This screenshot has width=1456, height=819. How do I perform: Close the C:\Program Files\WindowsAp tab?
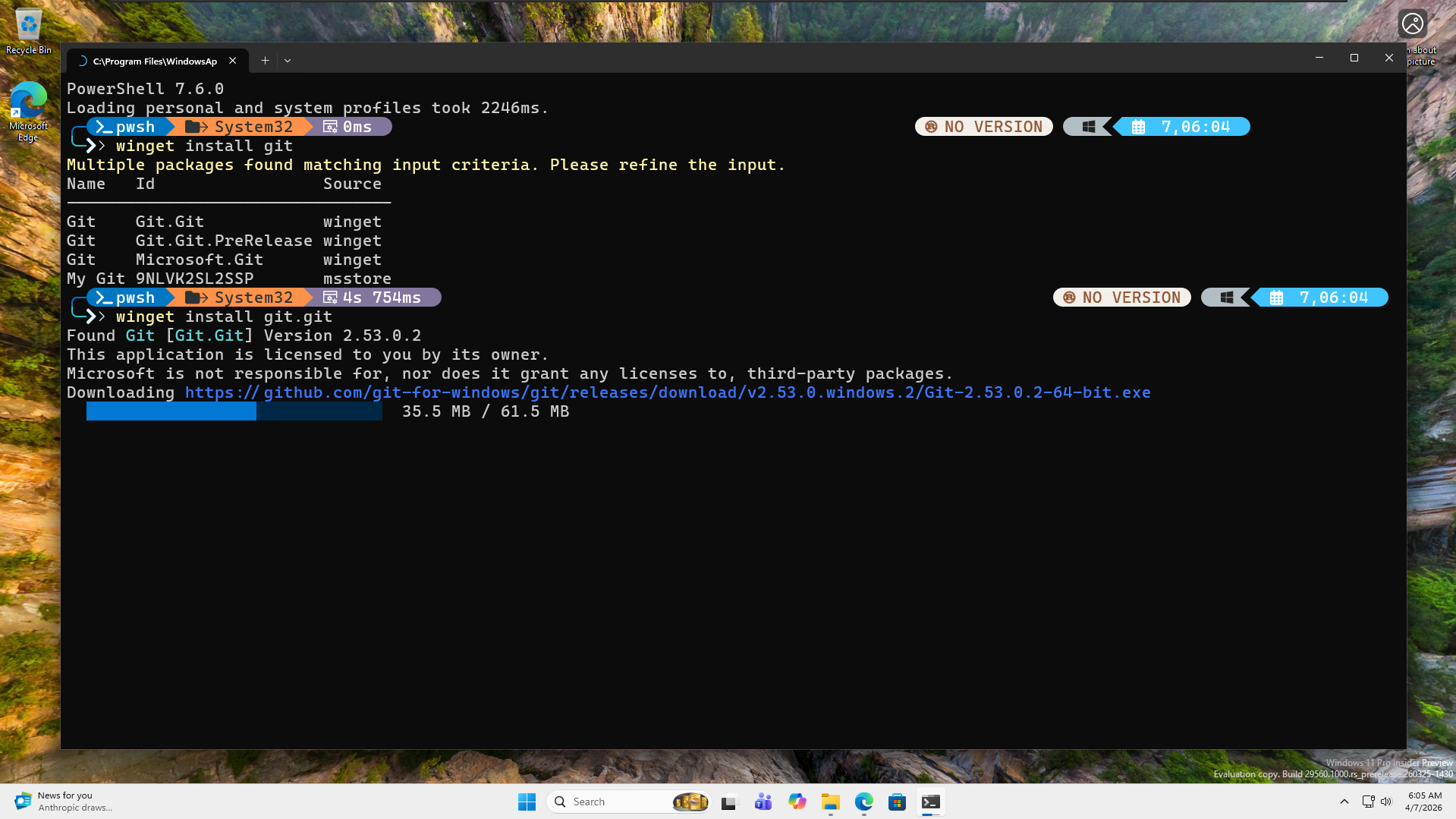(233, 61)
